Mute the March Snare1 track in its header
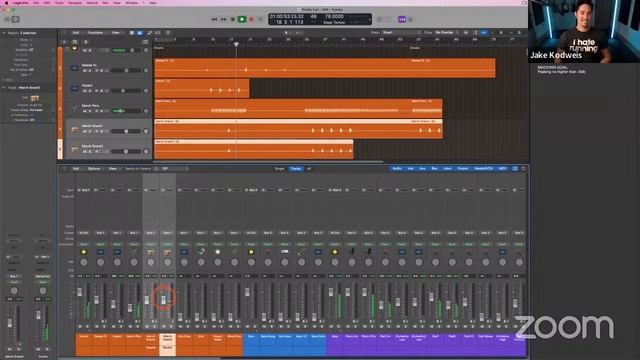 pyautogui.click(x=85, y=131)
